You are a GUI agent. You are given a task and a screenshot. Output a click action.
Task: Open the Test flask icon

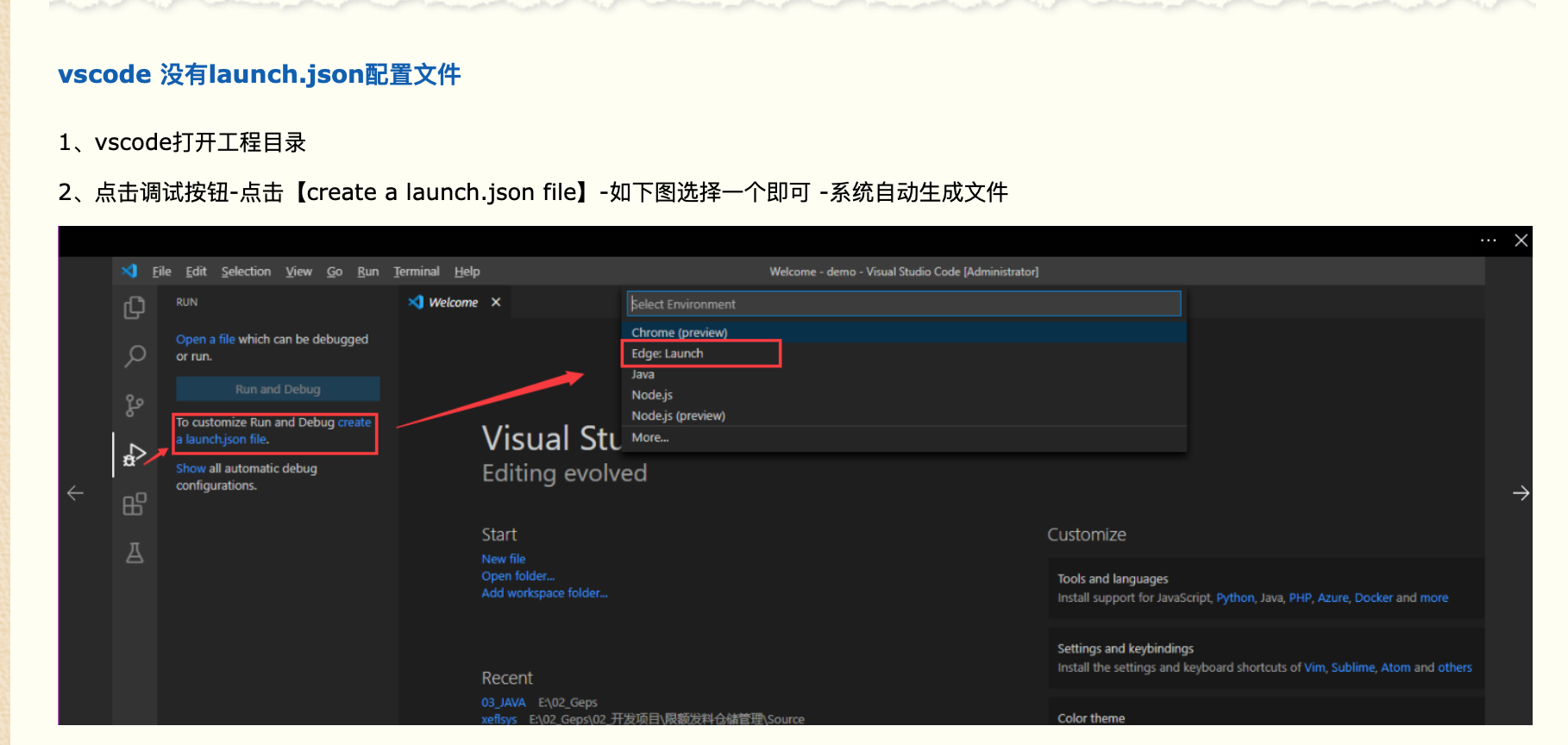click(x=135, y=553)
